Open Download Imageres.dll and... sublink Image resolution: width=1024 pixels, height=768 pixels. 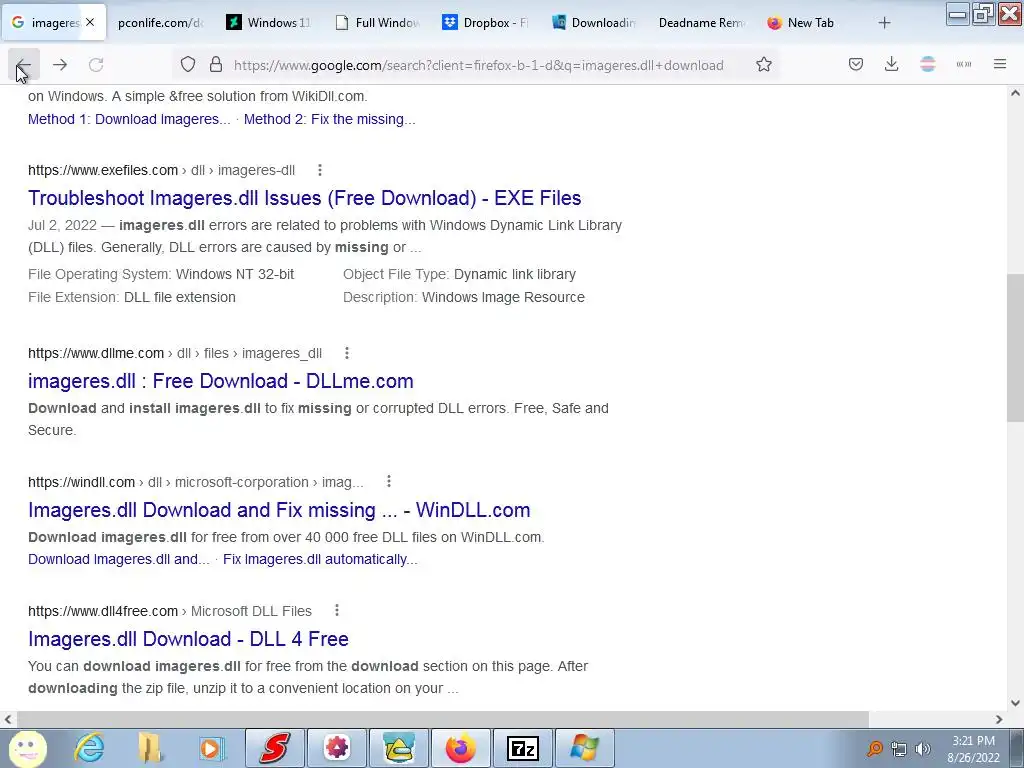tap(119, 560)
